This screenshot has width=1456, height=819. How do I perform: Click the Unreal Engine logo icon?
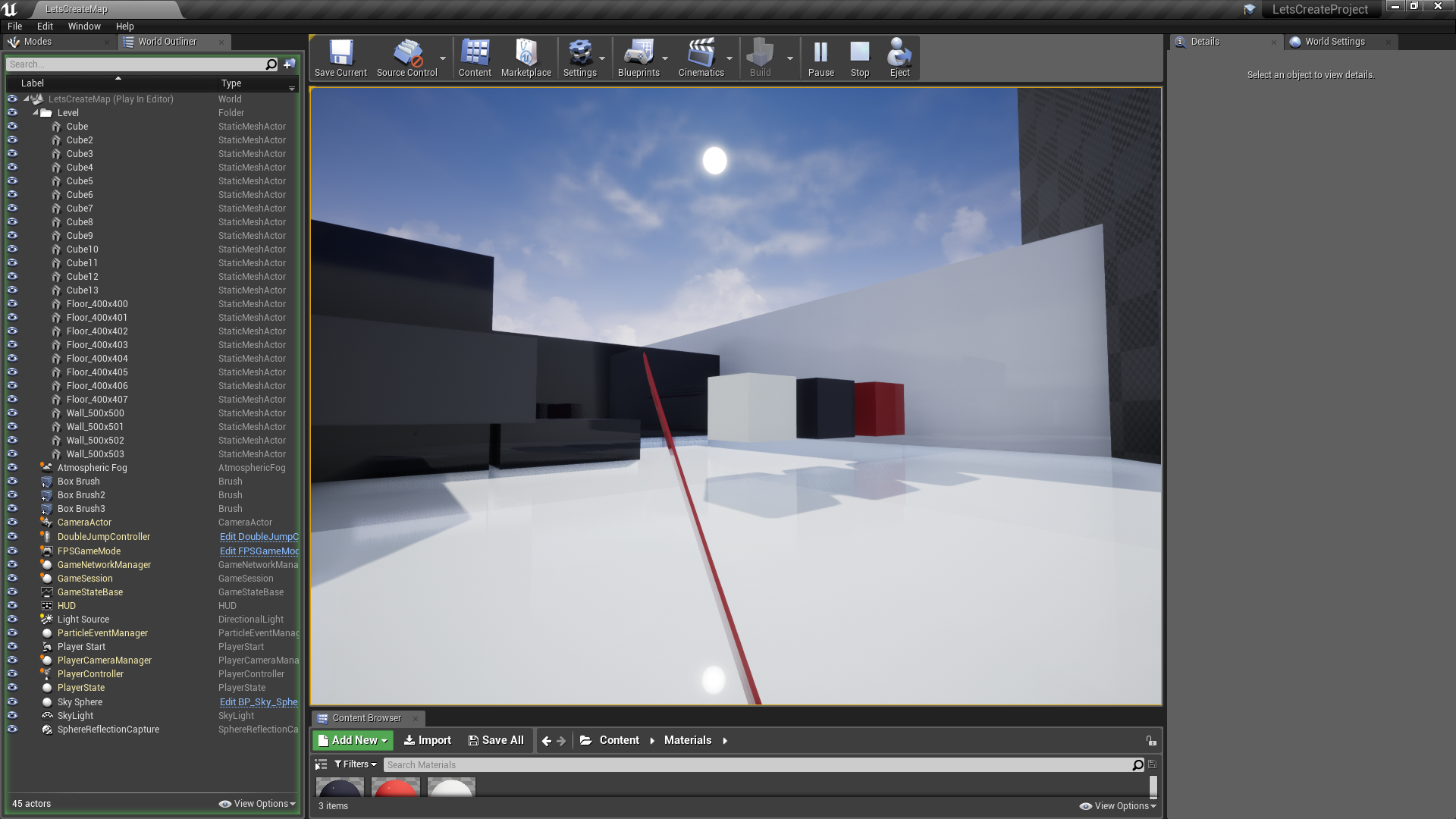pyautogui.click(x=10, y=9)
